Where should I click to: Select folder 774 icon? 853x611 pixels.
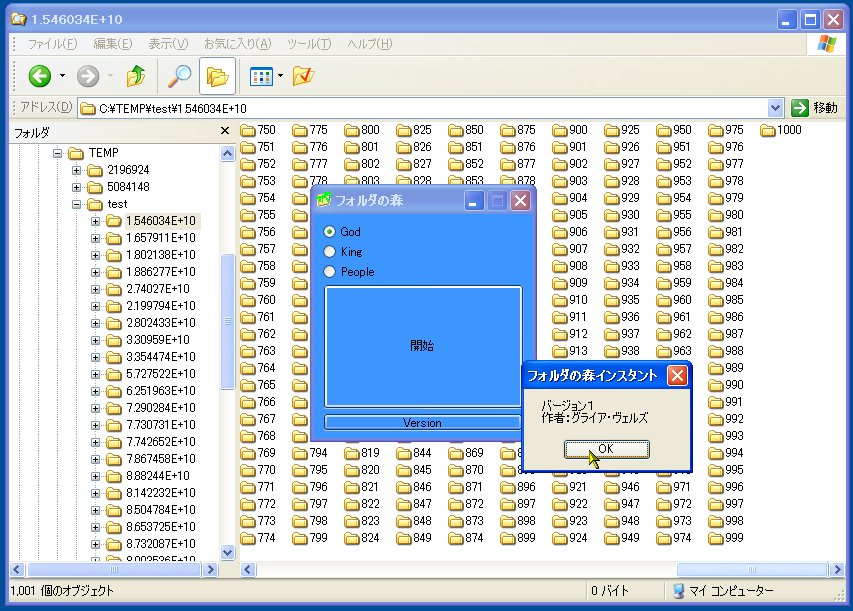click(248, 538)
